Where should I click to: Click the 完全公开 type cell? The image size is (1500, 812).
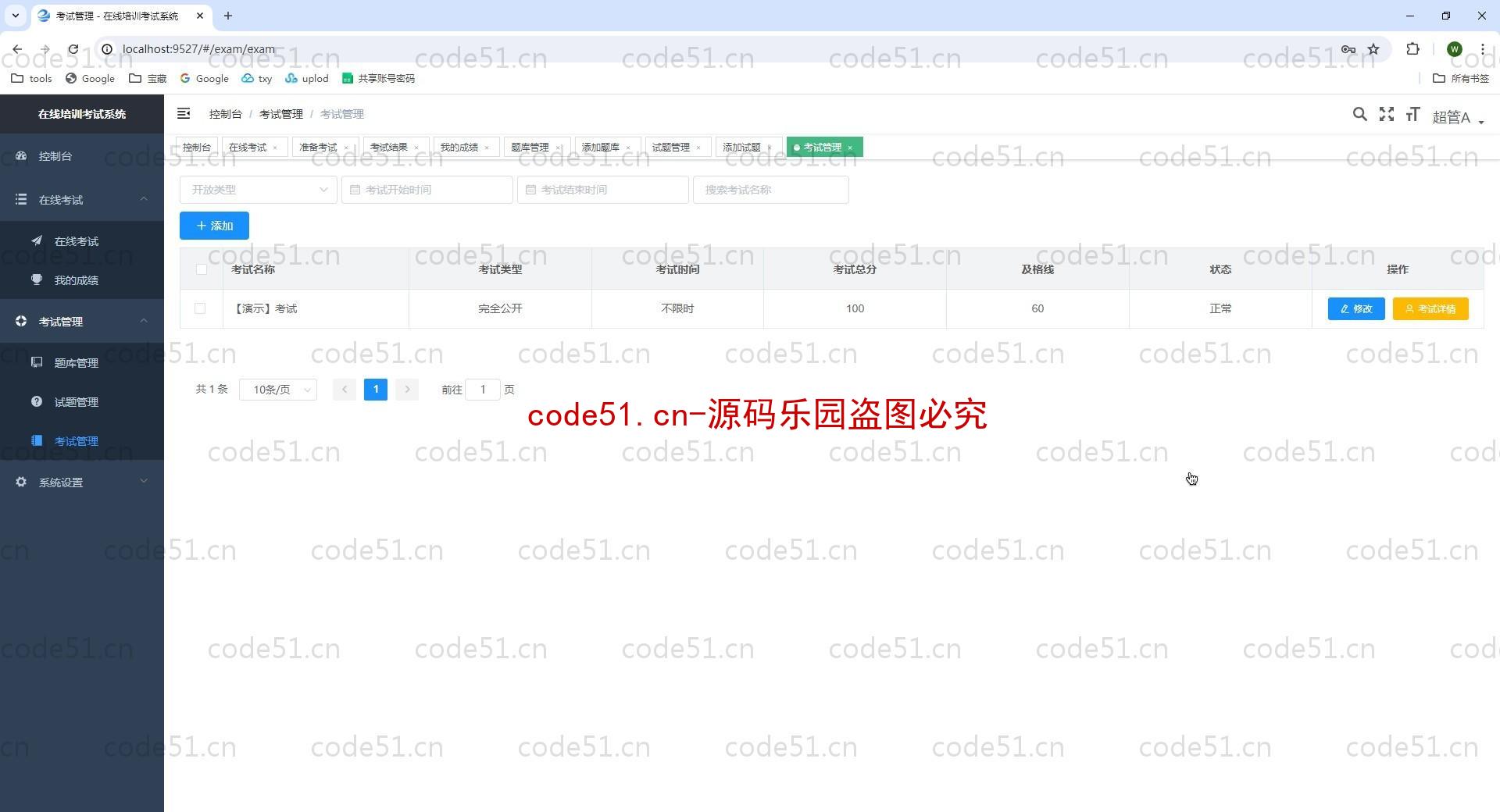pos(500,308)
